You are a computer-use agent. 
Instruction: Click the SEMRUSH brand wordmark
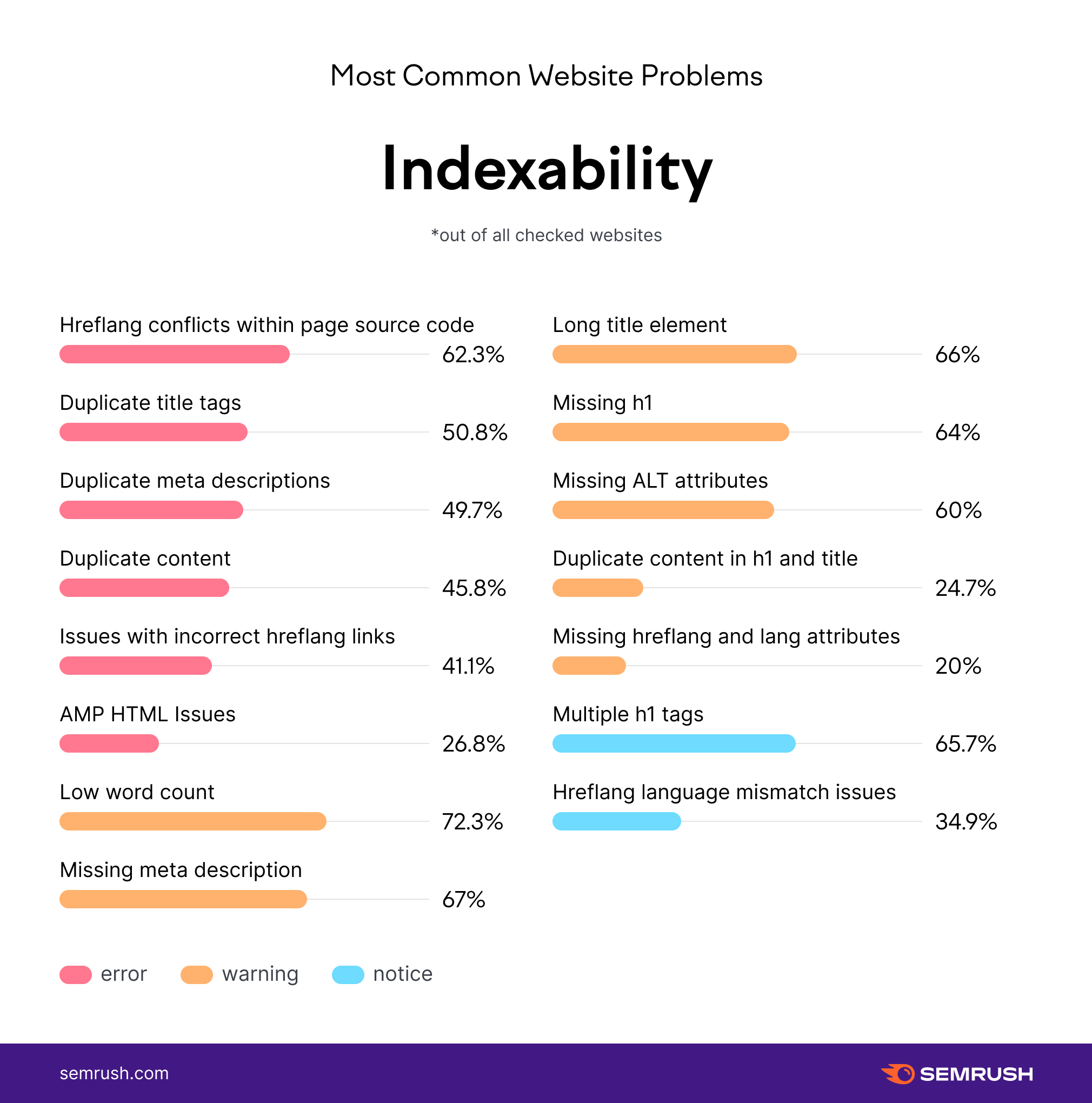tap(976, 1074)
